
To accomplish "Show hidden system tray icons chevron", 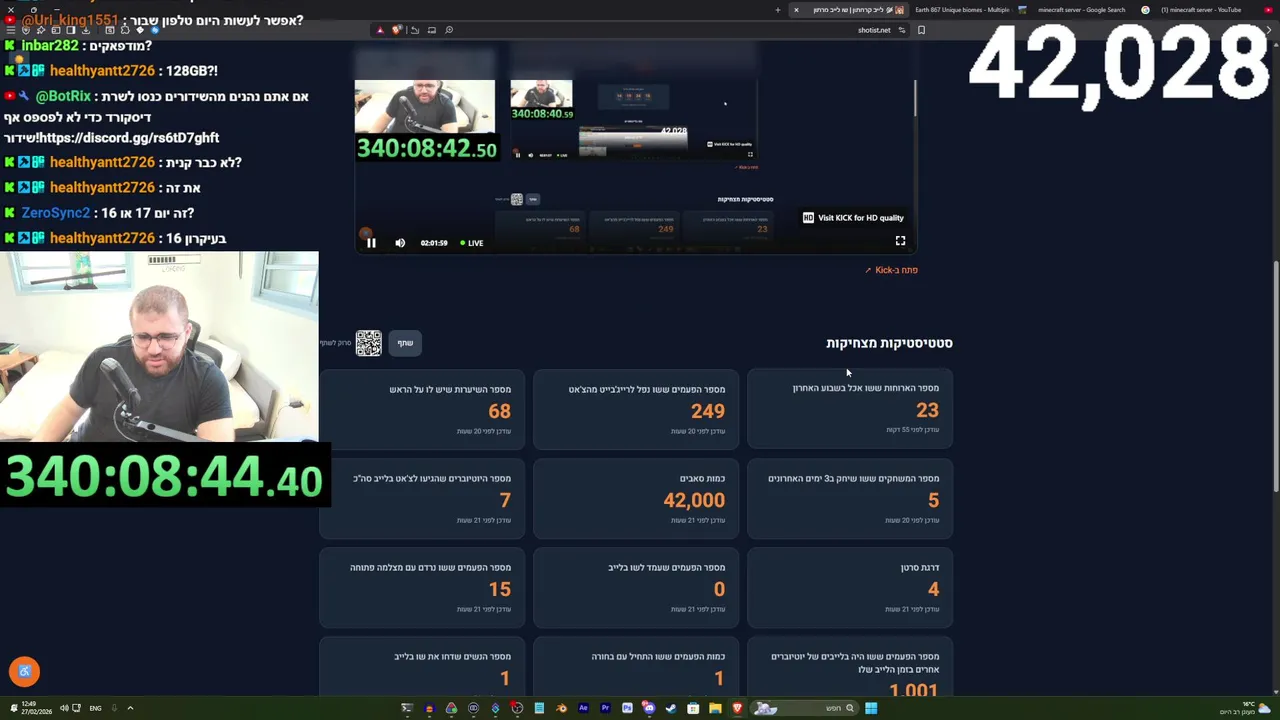I will [130, 708].
